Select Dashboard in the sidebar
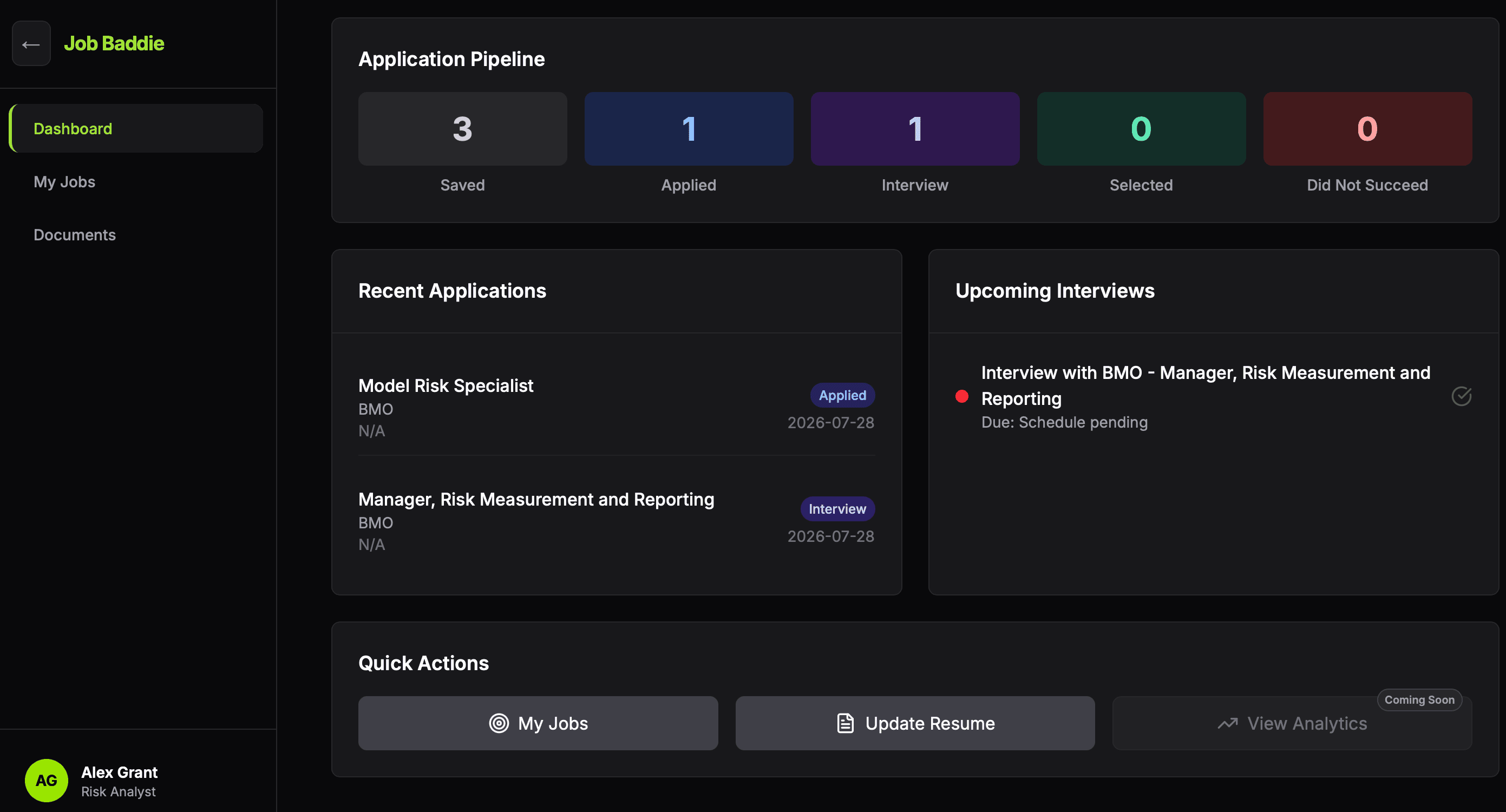The width and height of the screenshot is (1506, 812). [x=136, y=129]
